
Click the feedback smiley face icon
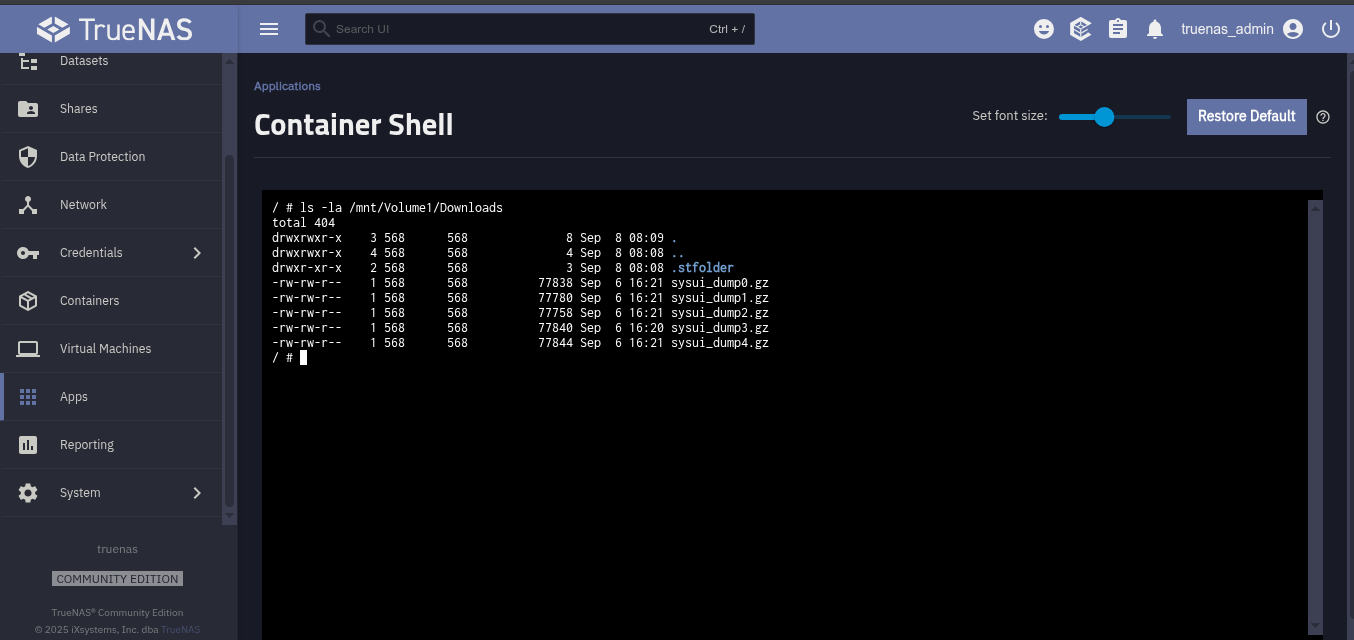[1044, 29]
